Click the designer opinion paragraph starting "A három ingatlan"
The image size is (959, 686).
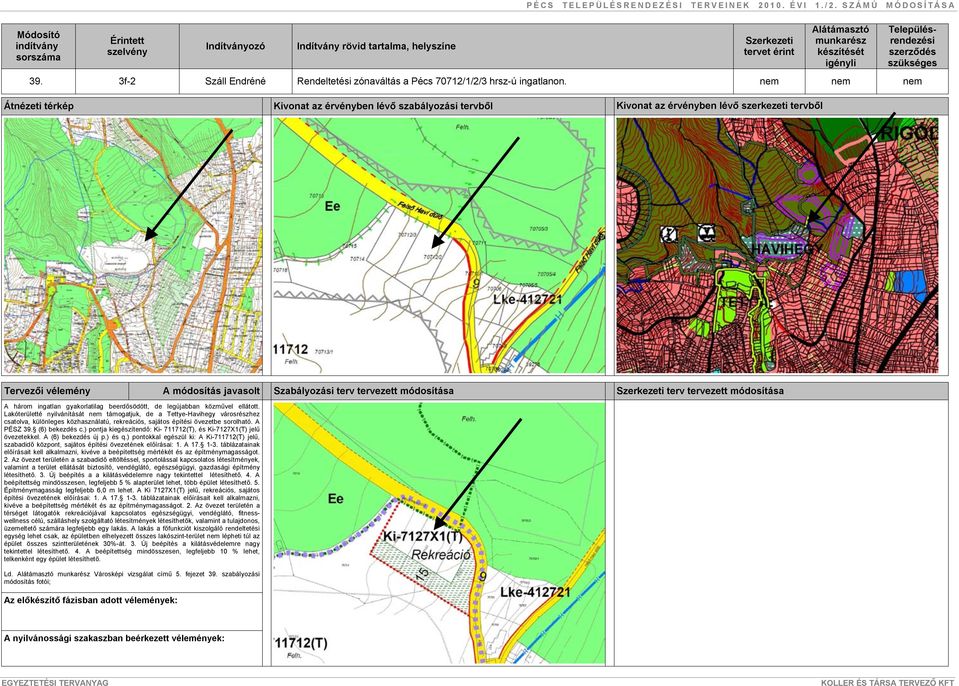coord(131,482)
